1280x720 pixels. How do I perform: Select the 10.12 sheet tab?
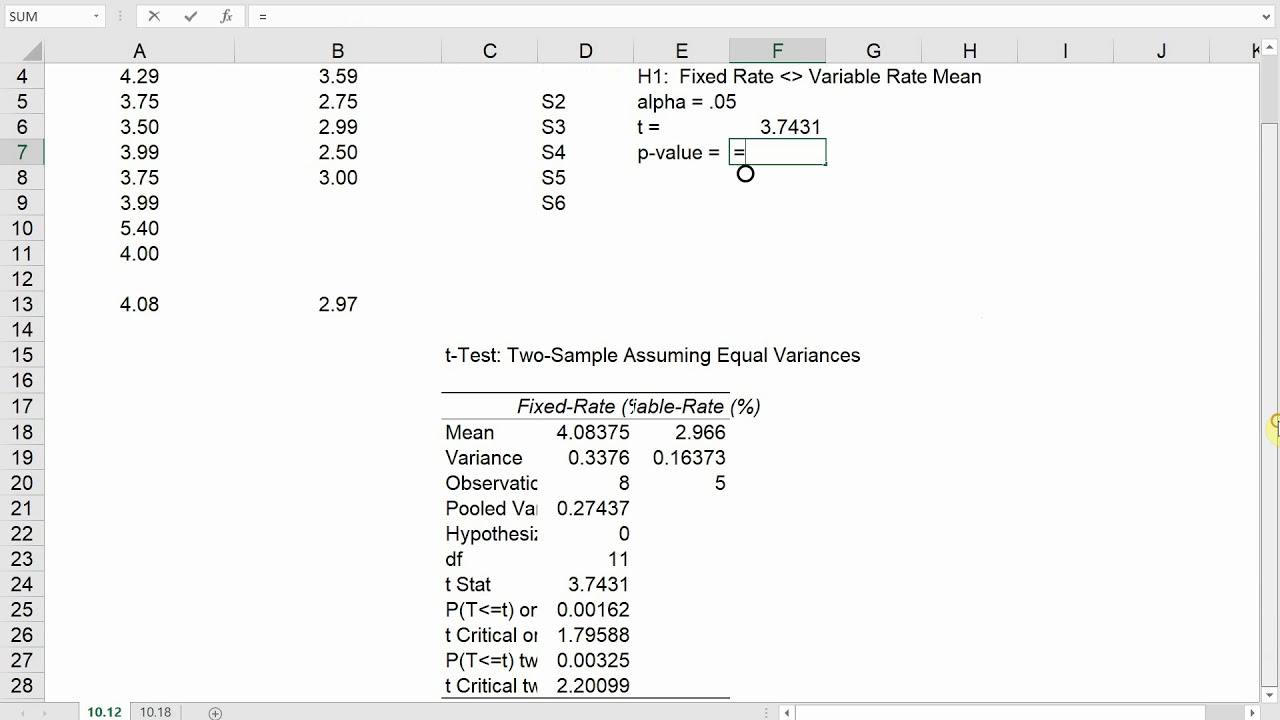click(104, 712)
